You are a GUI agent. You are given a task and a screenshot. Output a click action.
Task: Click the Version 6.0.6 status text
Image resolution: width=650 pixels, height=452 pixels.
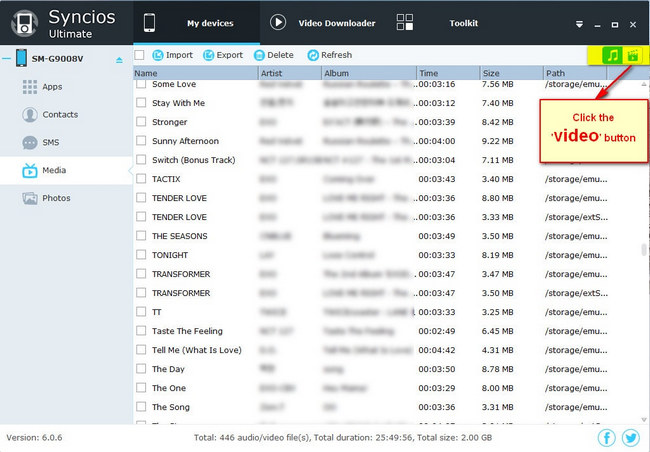pyautogui.click(x=34, y=437)
